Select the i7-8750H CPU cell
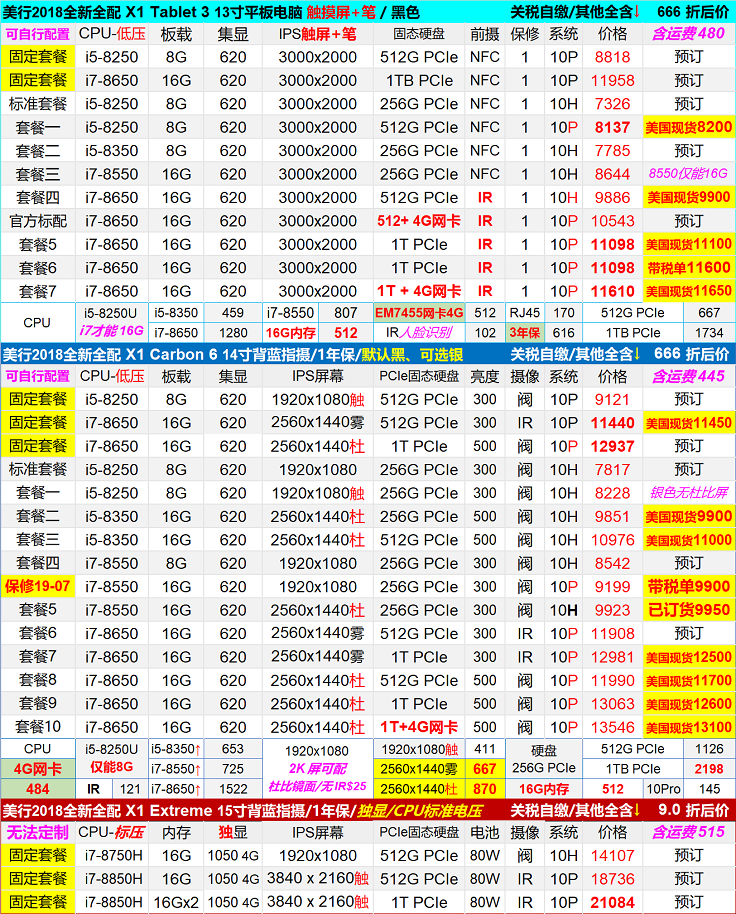This screenshot has height=914, width=736. (111, 856)
